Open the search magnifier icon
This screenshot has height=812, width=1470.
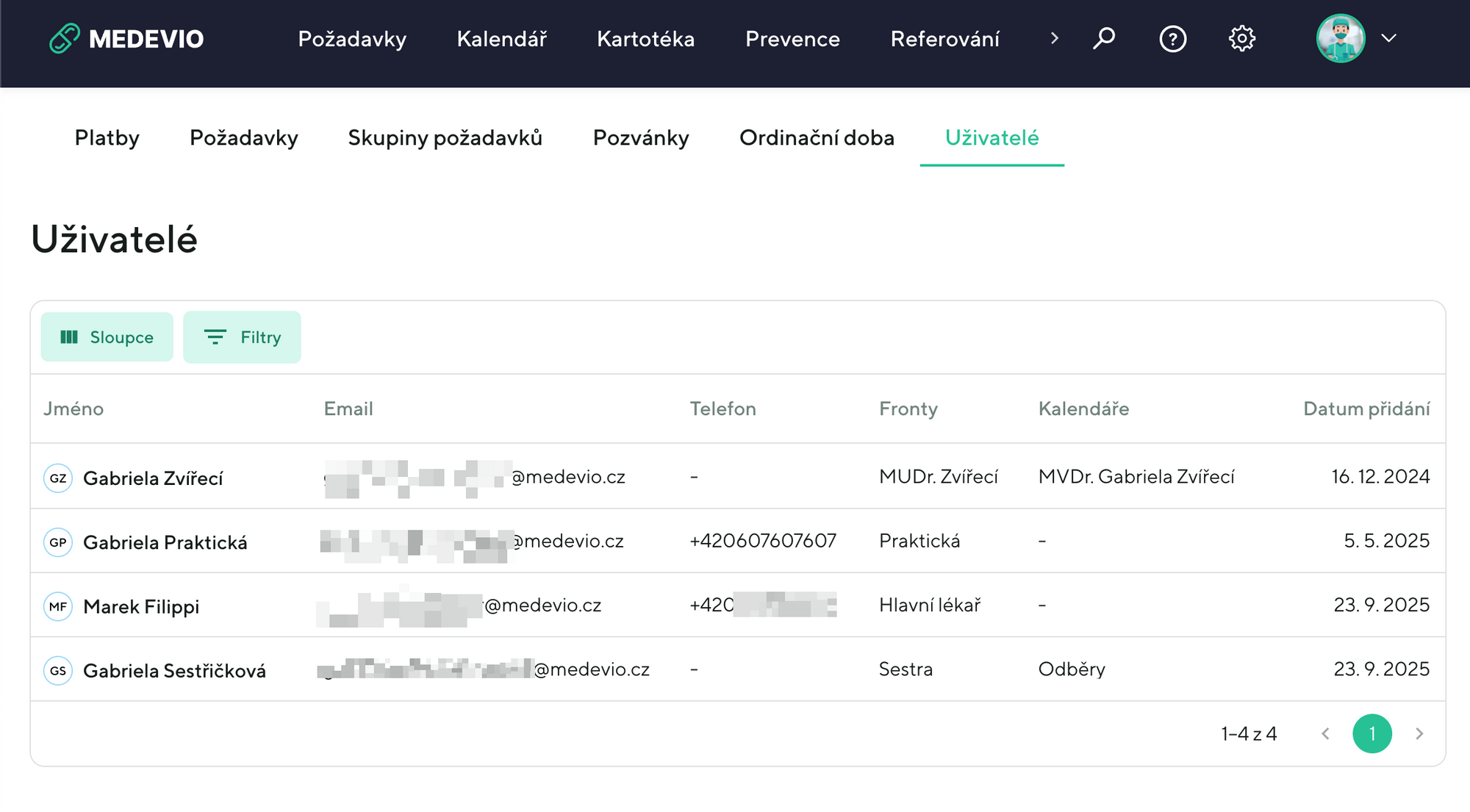[x=1103, y=38]
